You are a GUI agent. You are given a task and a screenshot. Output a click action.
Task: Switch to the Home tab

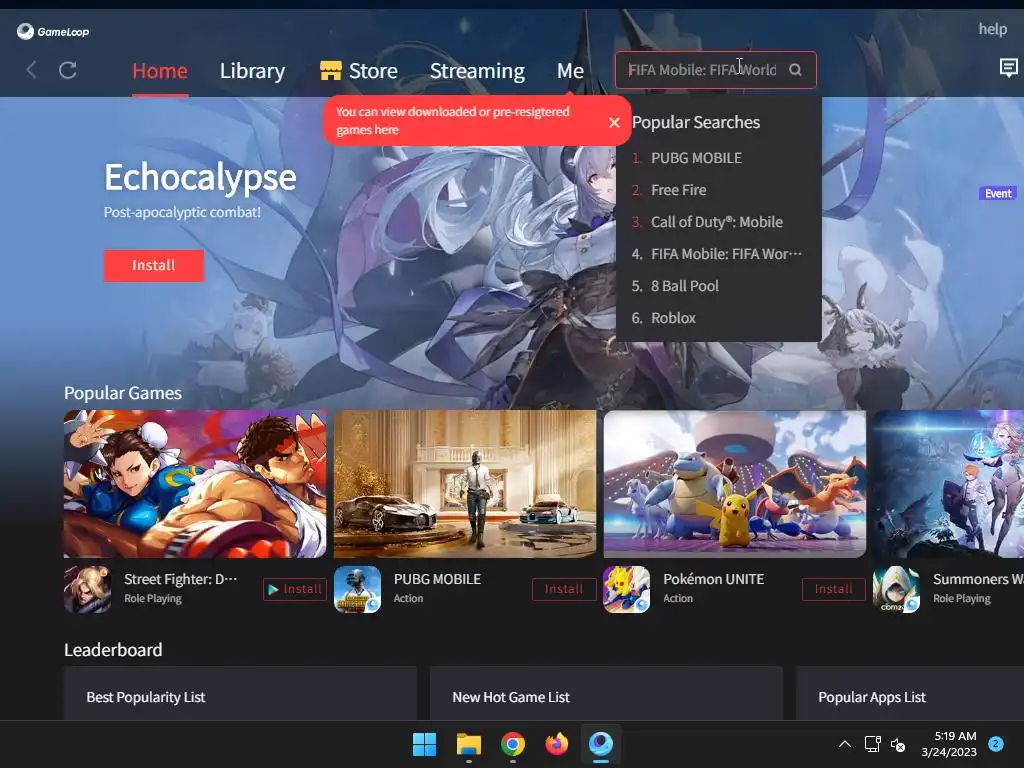(159, 71)
